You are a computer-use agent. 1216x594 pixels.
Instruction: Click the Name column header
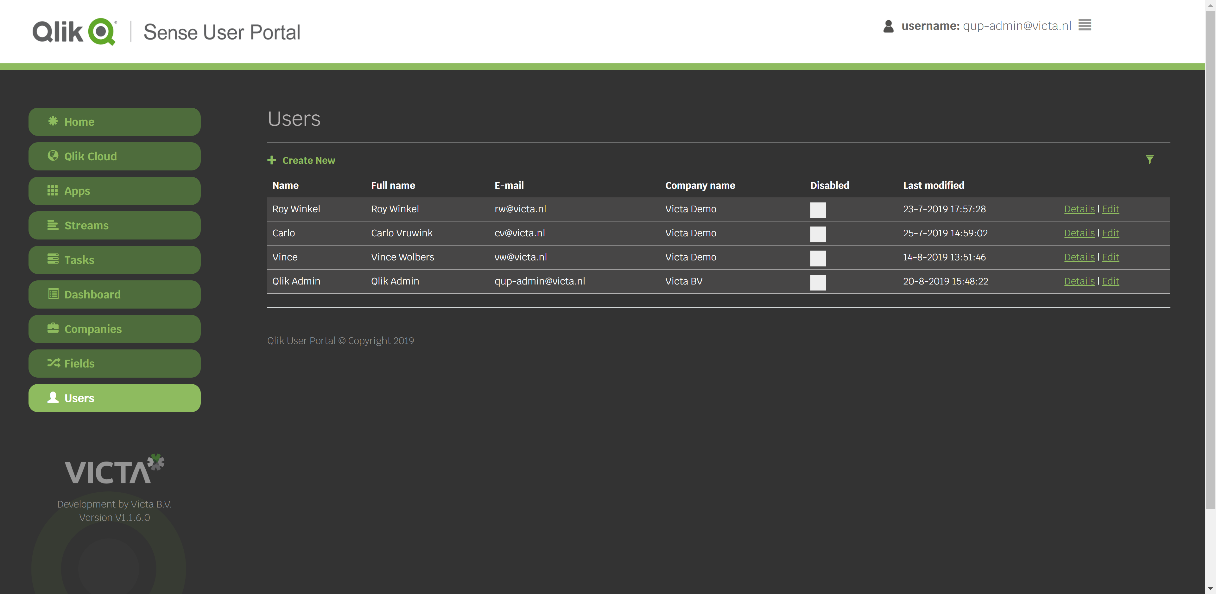(285, 185)
